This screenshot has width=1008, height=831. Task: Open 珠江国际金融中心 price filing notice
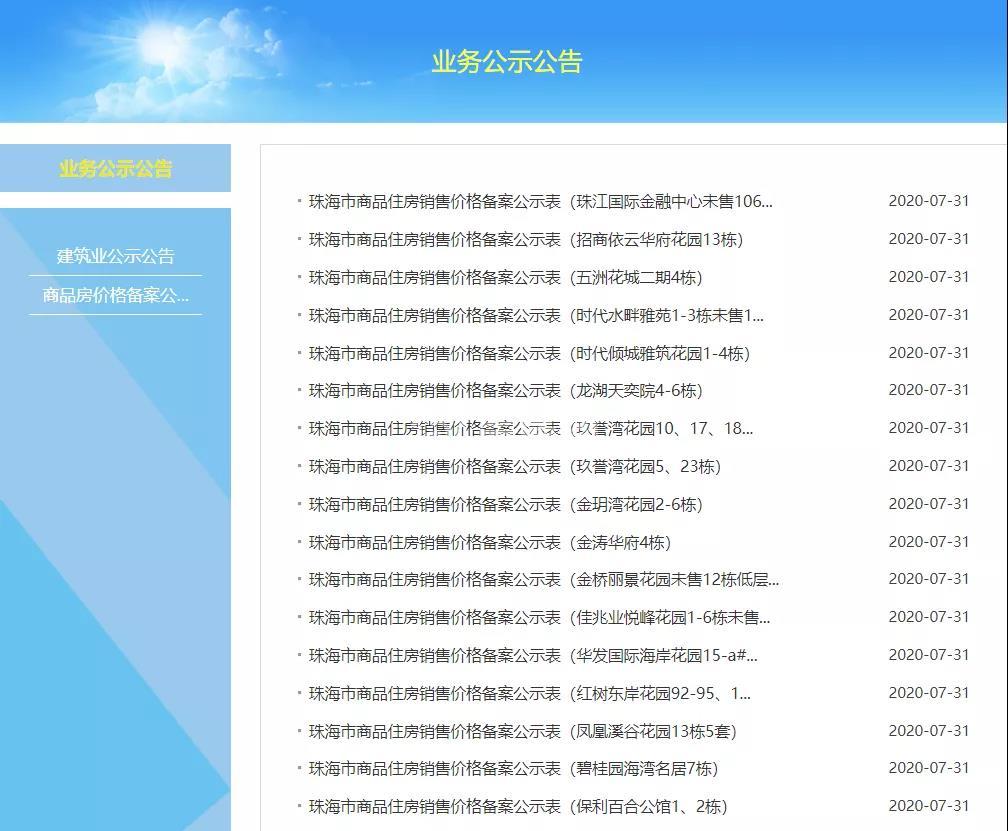pos(540,201)
